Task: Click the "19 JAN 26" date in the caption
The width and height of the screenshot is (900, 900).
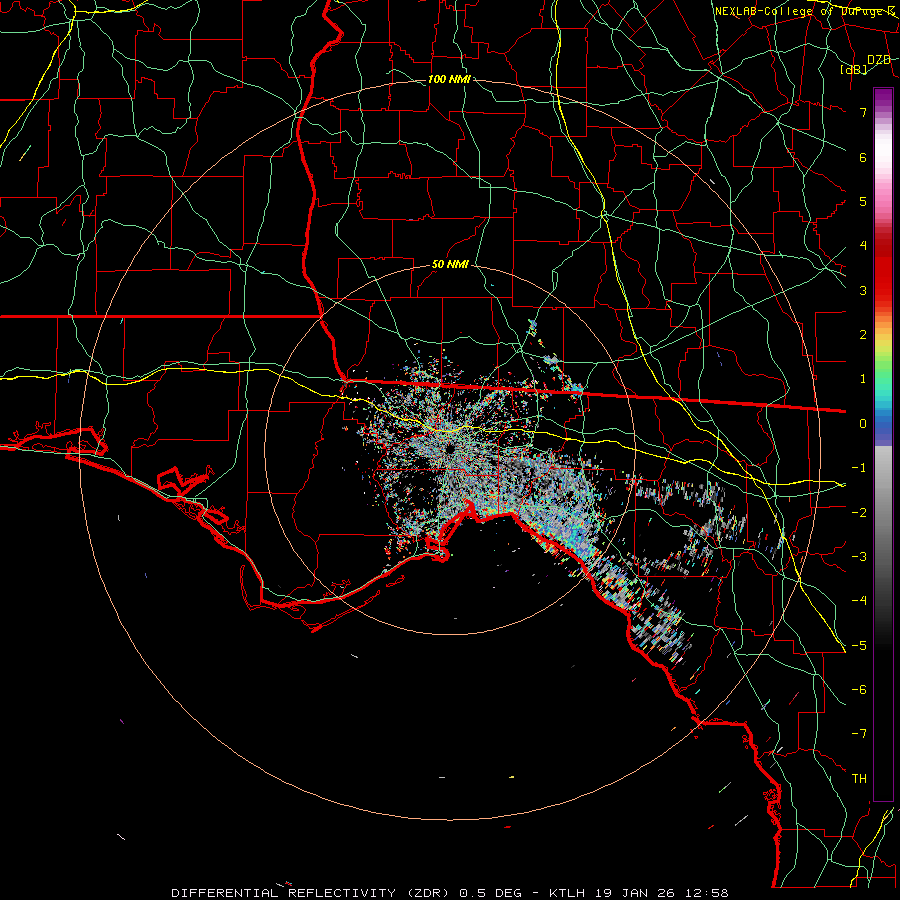Action: click(x=635, y=893)
